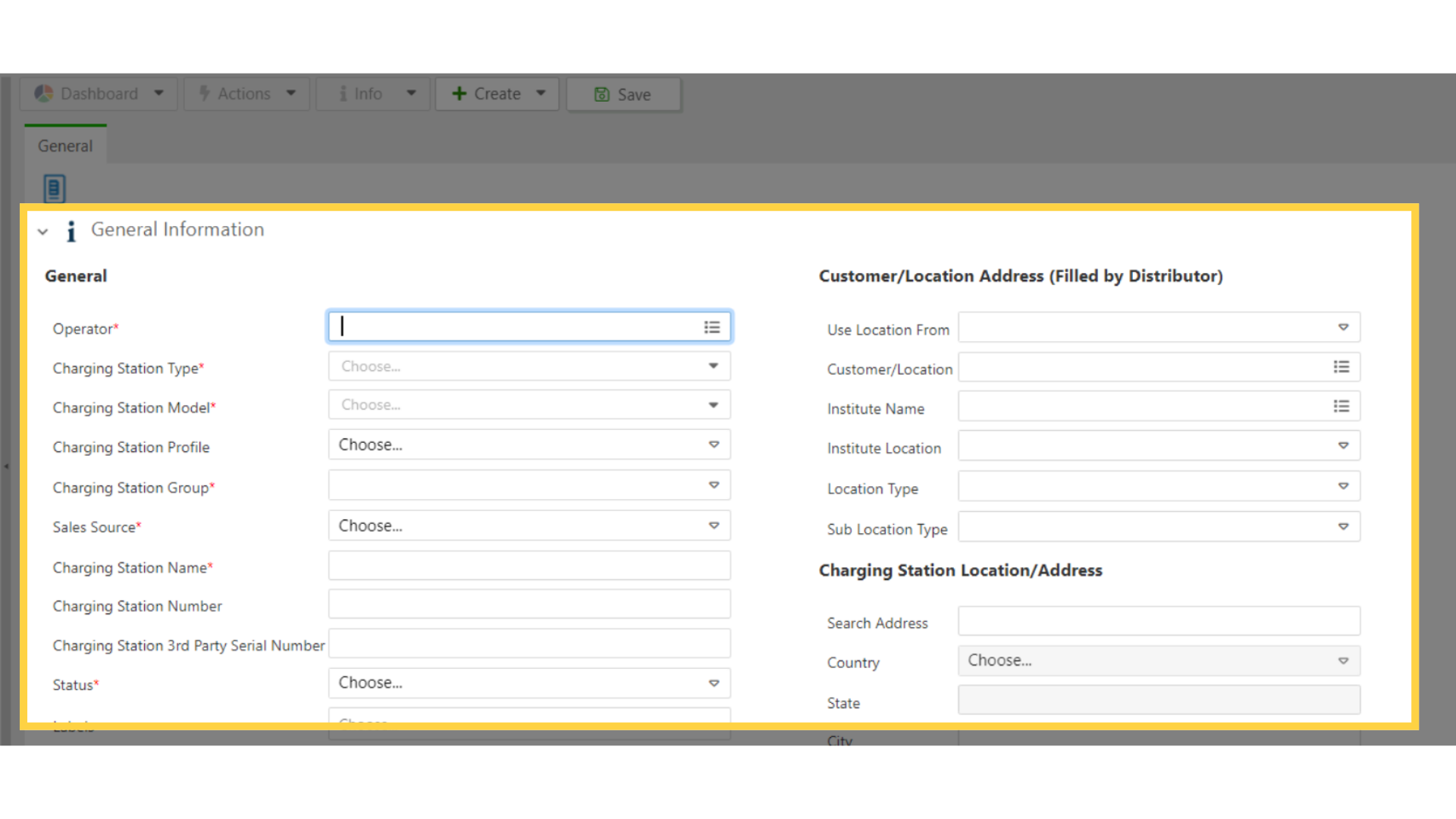The width and height of the screenshot is (1456, 819).
Task: Open the Charging Station Type dropdown
Action: coord(529,366)
